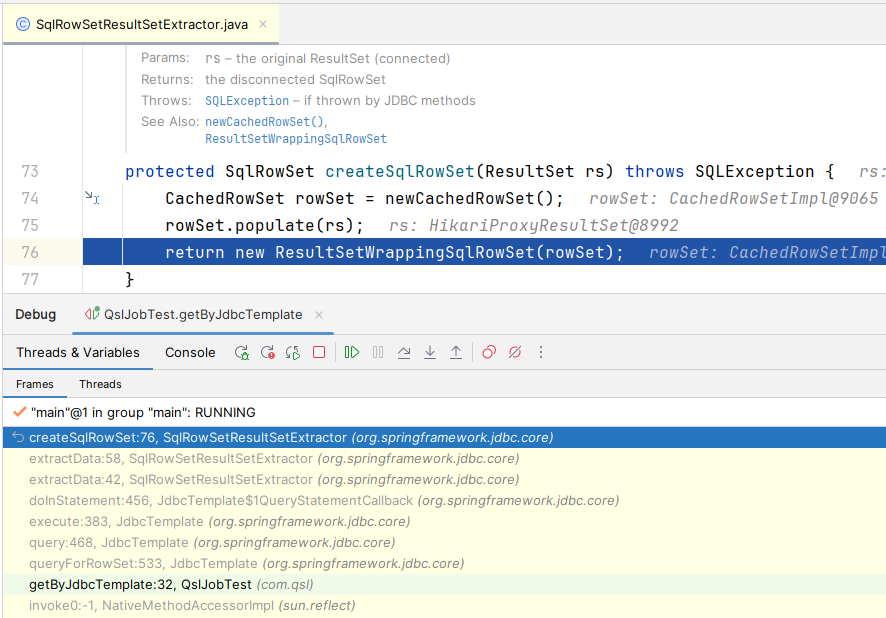
Task: Click Rerun failed tests icon
Action: 268,352
